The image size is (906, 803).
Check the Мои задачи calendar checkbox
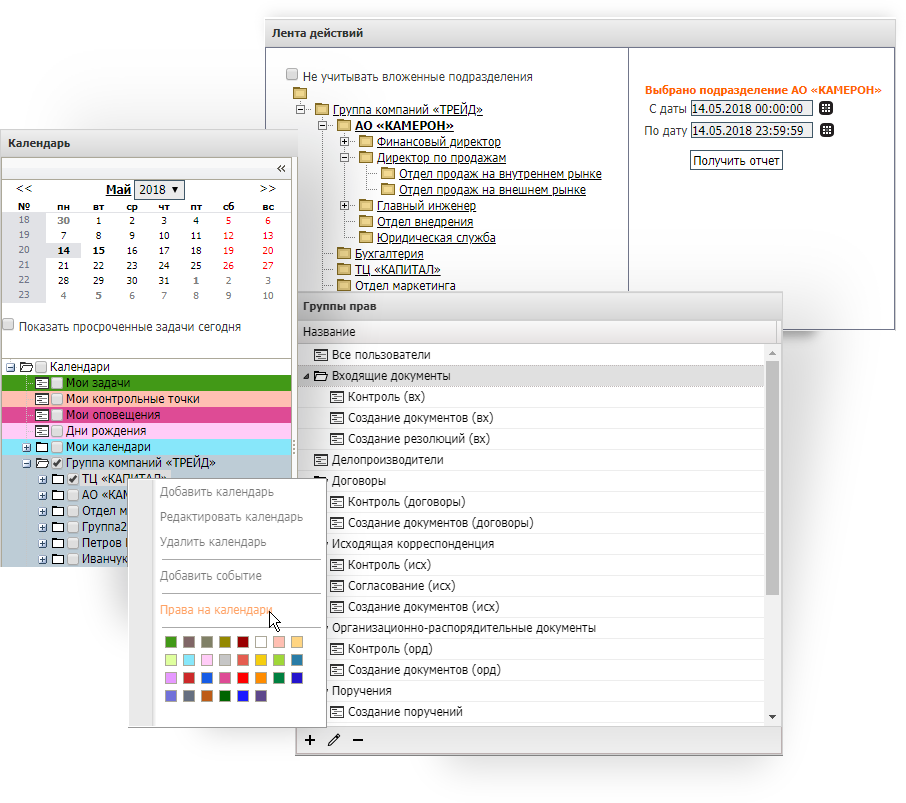(57, 383)
